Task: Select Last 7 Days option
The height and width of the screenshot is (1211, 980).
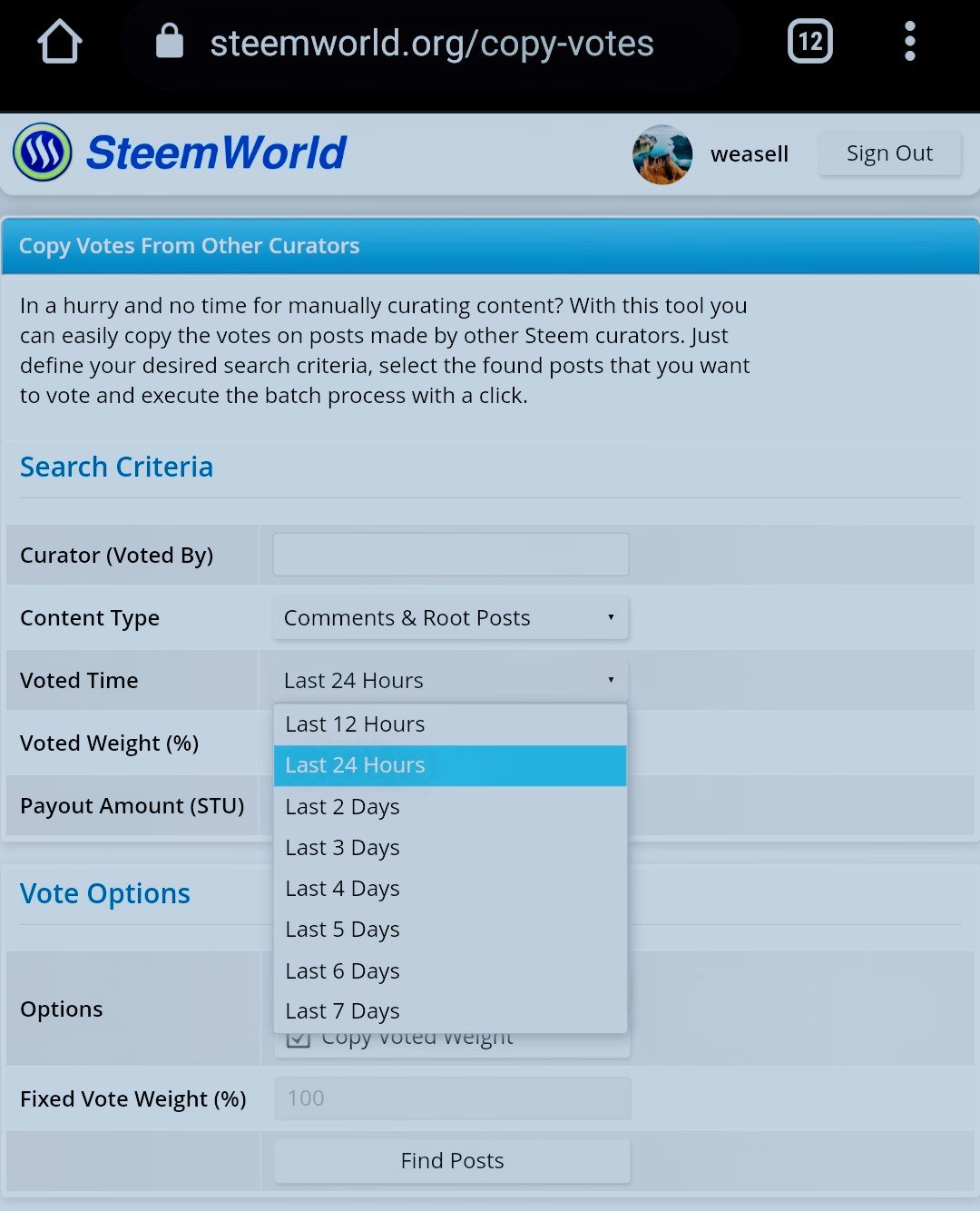Action: click(x=450, y=1010)
